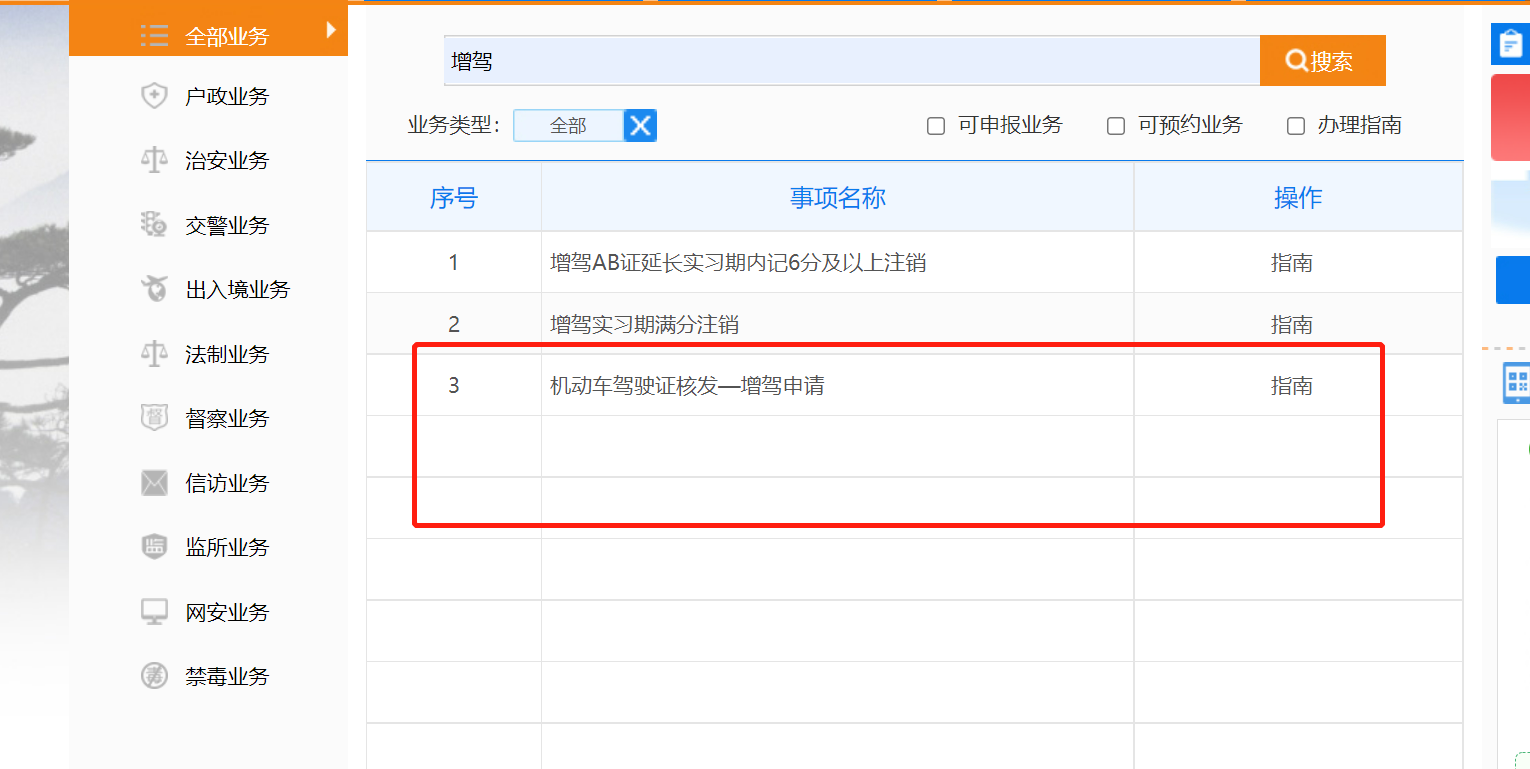Click the scales icon beside 治安业务
This screenshot has width=1530, height=769.
point(154,161)
